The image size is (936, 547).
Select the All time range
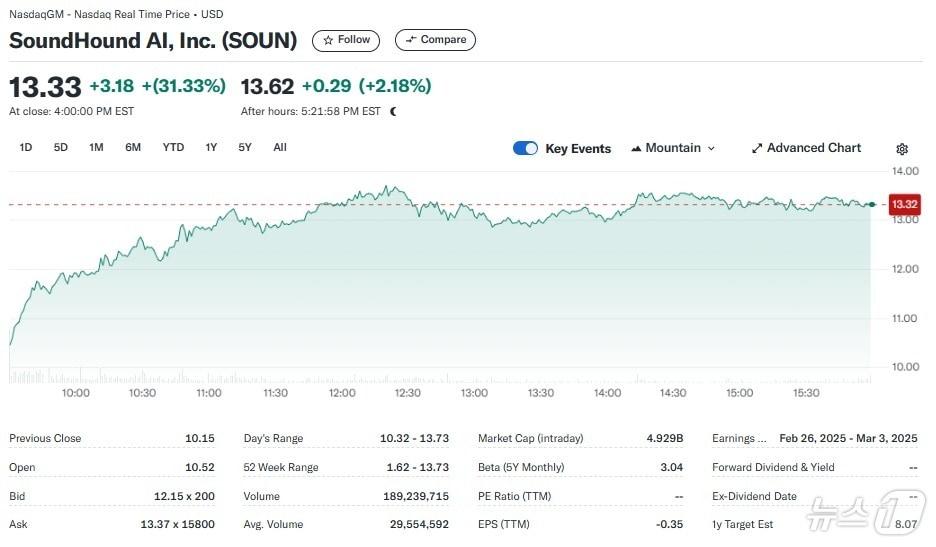click(280, 147)
